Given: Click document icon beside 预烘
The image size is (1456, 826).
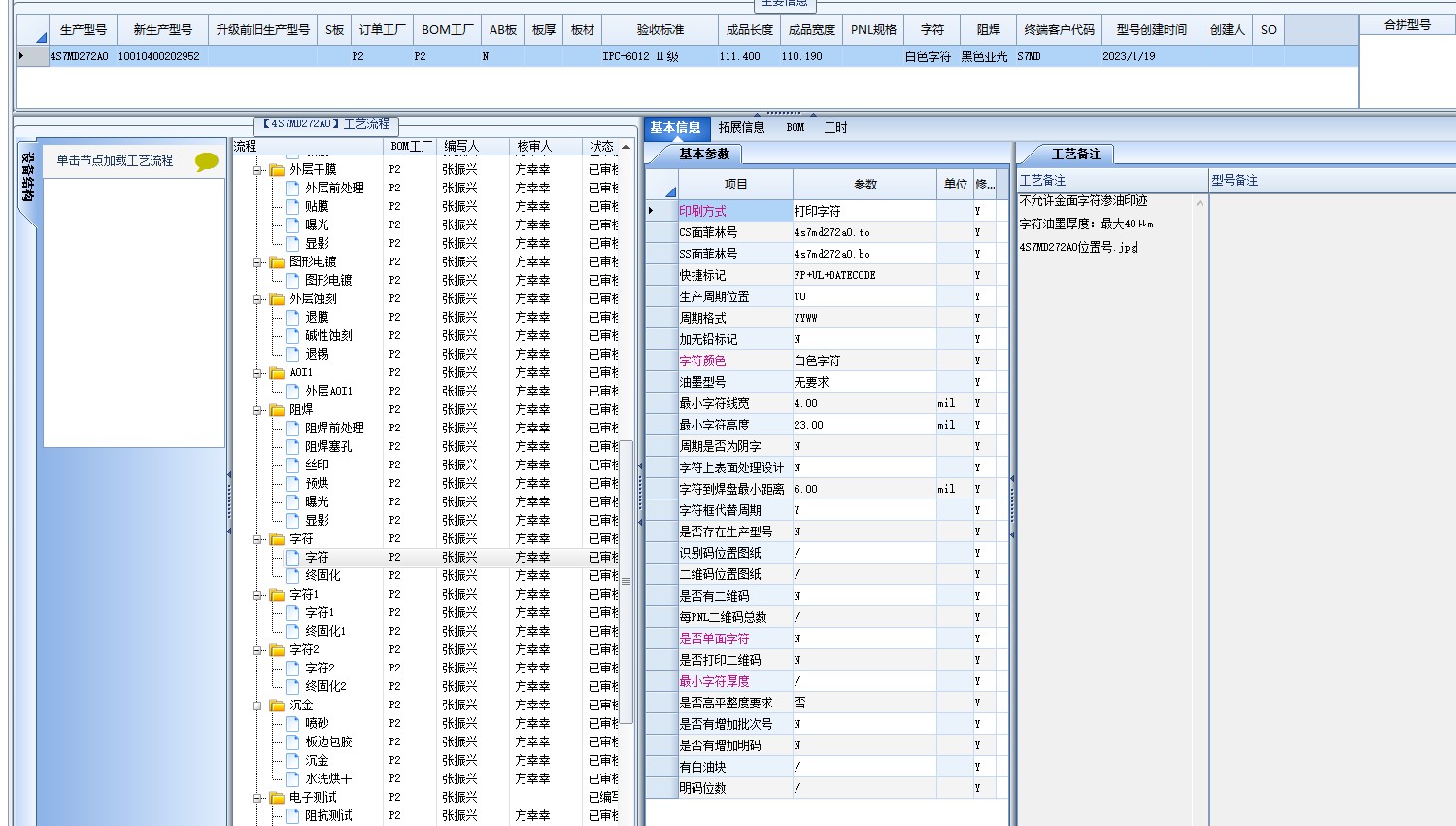Looking at the screenshot, I should pos(293,483).
